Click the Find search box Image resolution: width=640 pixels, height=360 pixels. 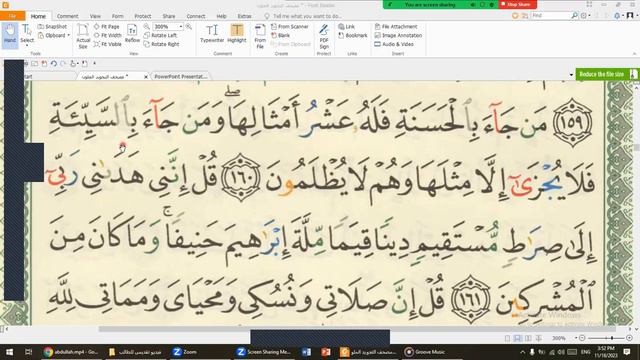[x=550, y=16]
